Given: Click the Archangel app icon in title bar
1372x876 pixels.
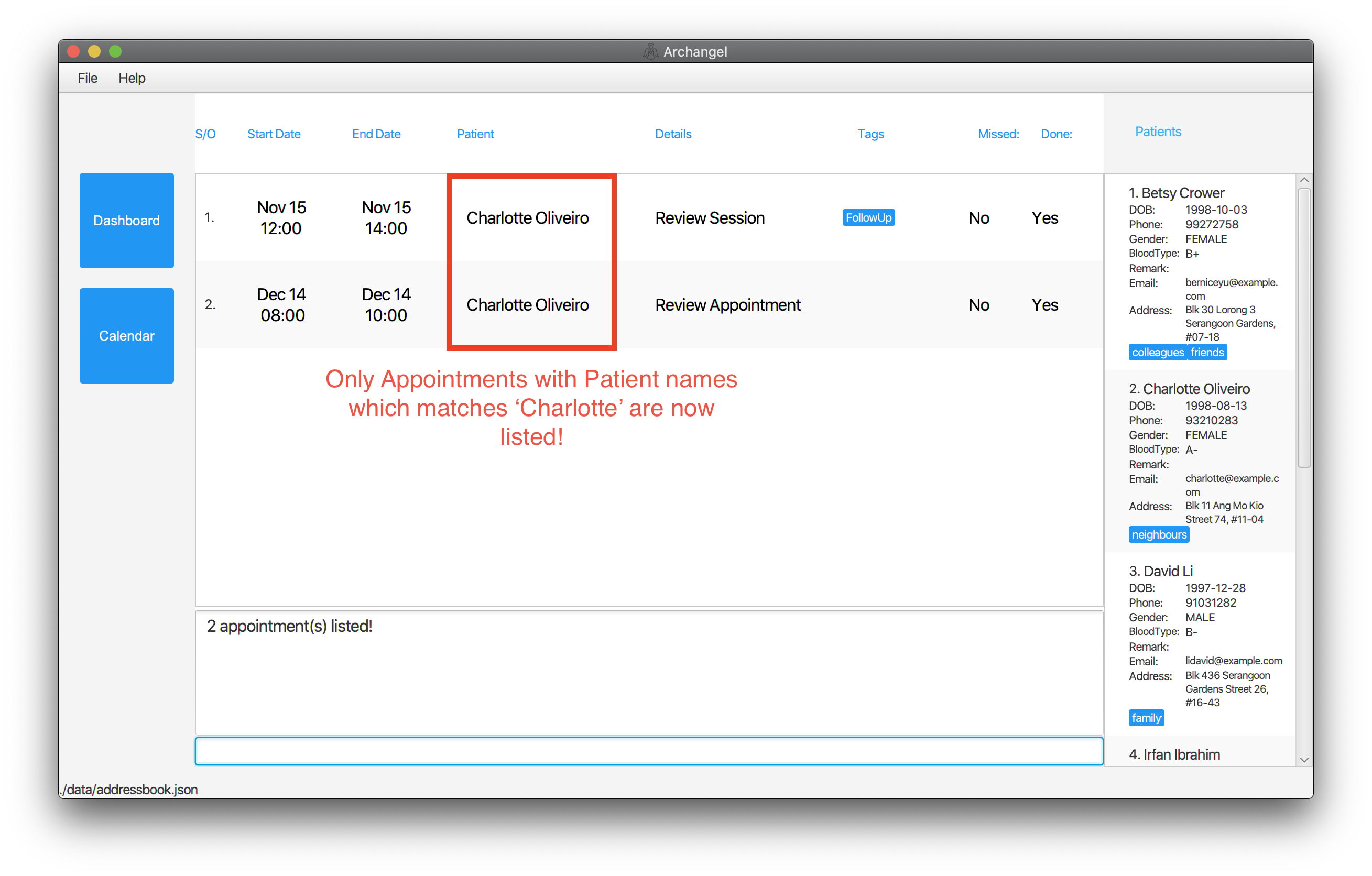Looking at the screenshot, I should [x=650, y=52].
